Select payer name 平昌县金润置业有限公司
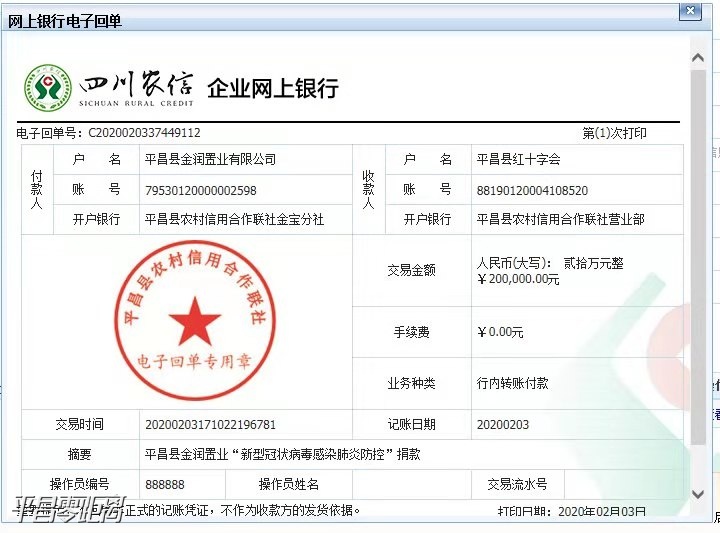The width and height of the screenshot is (720, 533). coord(210,159)
